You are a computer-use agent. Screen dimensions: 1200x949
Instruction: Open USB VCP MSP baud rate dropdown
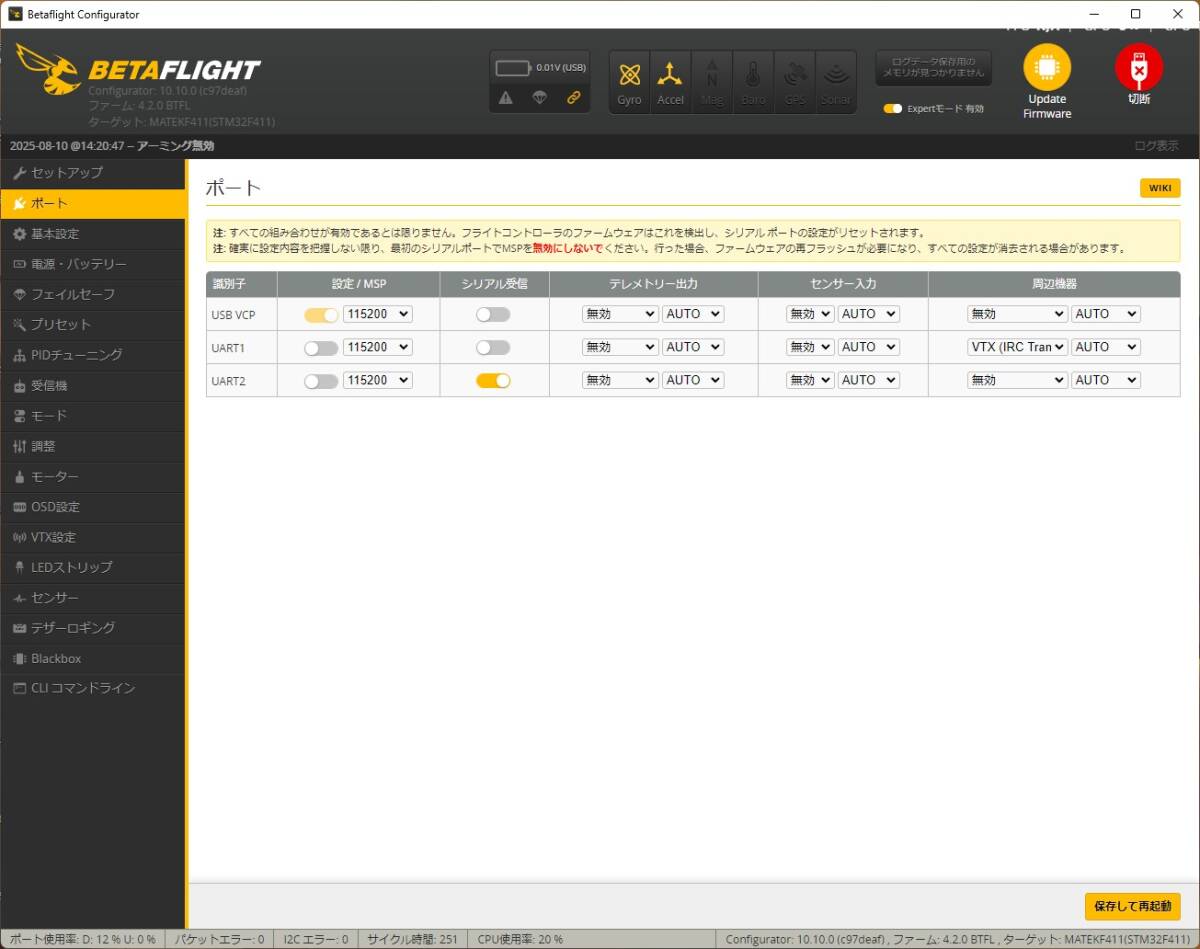pos(377,314)
